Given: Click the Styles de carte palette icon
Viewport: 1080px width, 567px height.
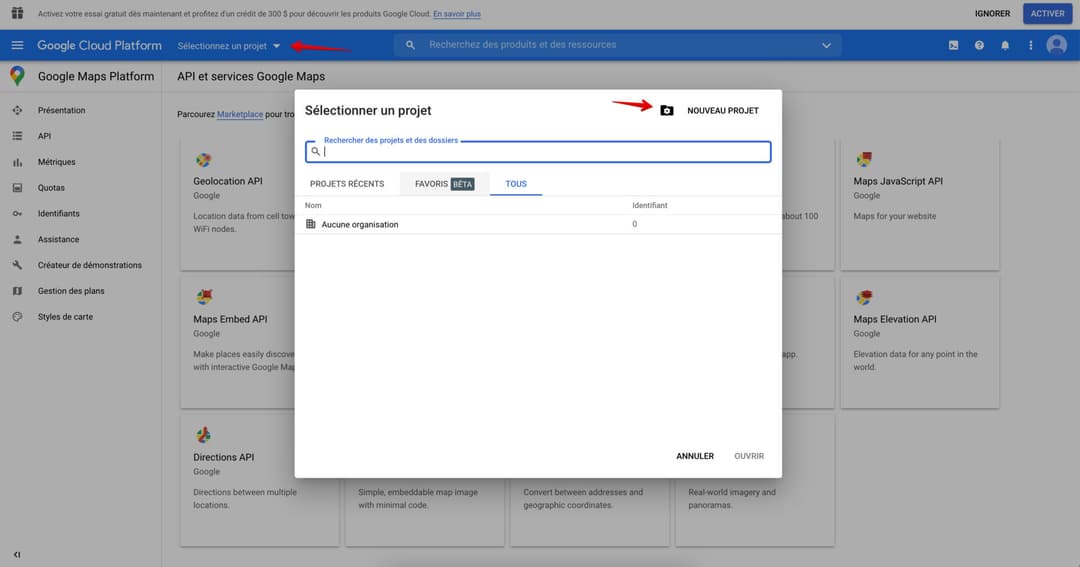Looking at the screenshot, I should [x=17, y=317].
